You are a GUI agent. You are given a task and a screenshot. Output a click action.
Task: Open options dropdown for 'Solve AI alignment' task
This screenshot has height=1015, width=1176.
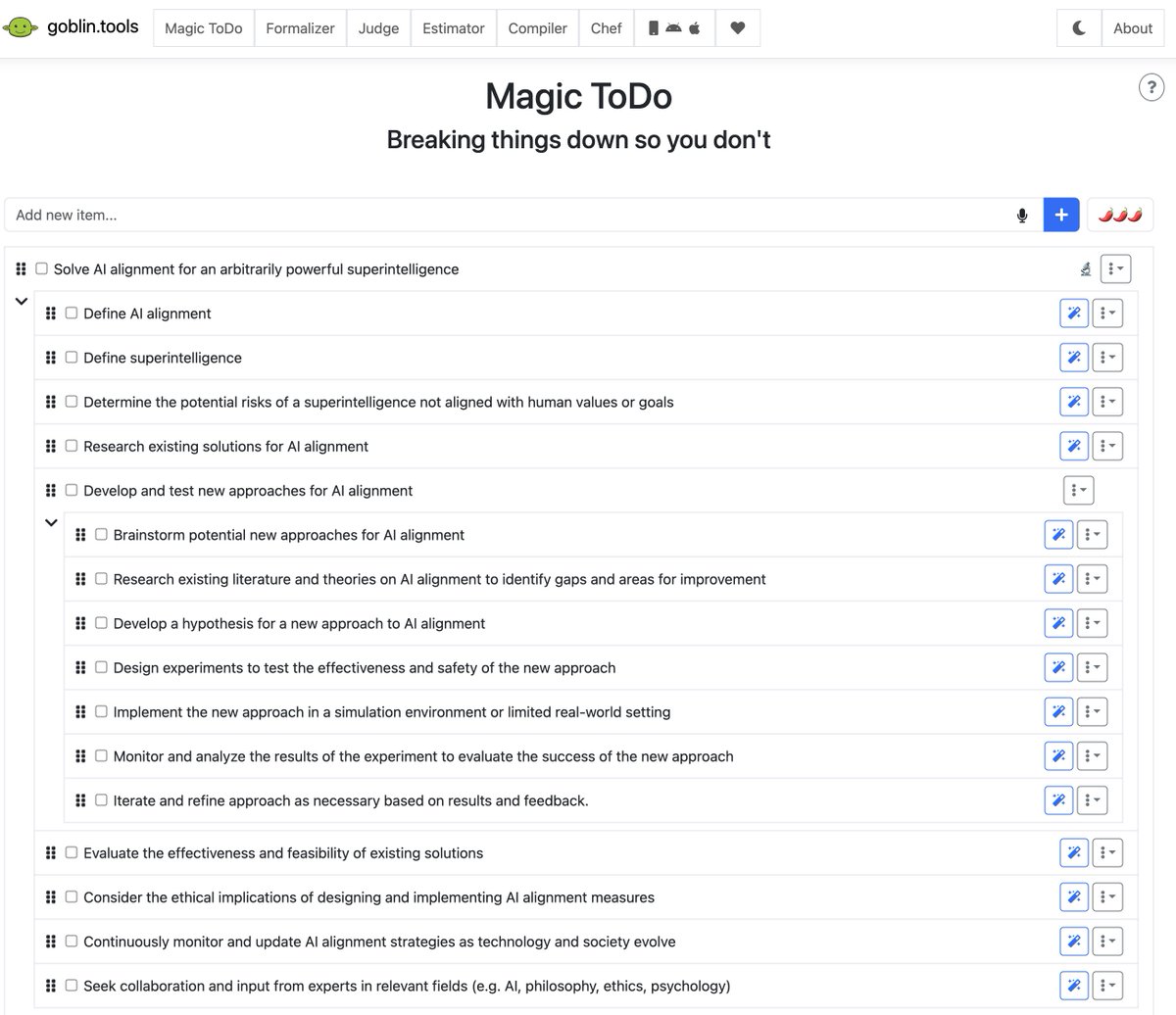click(x=1115, y=268)
